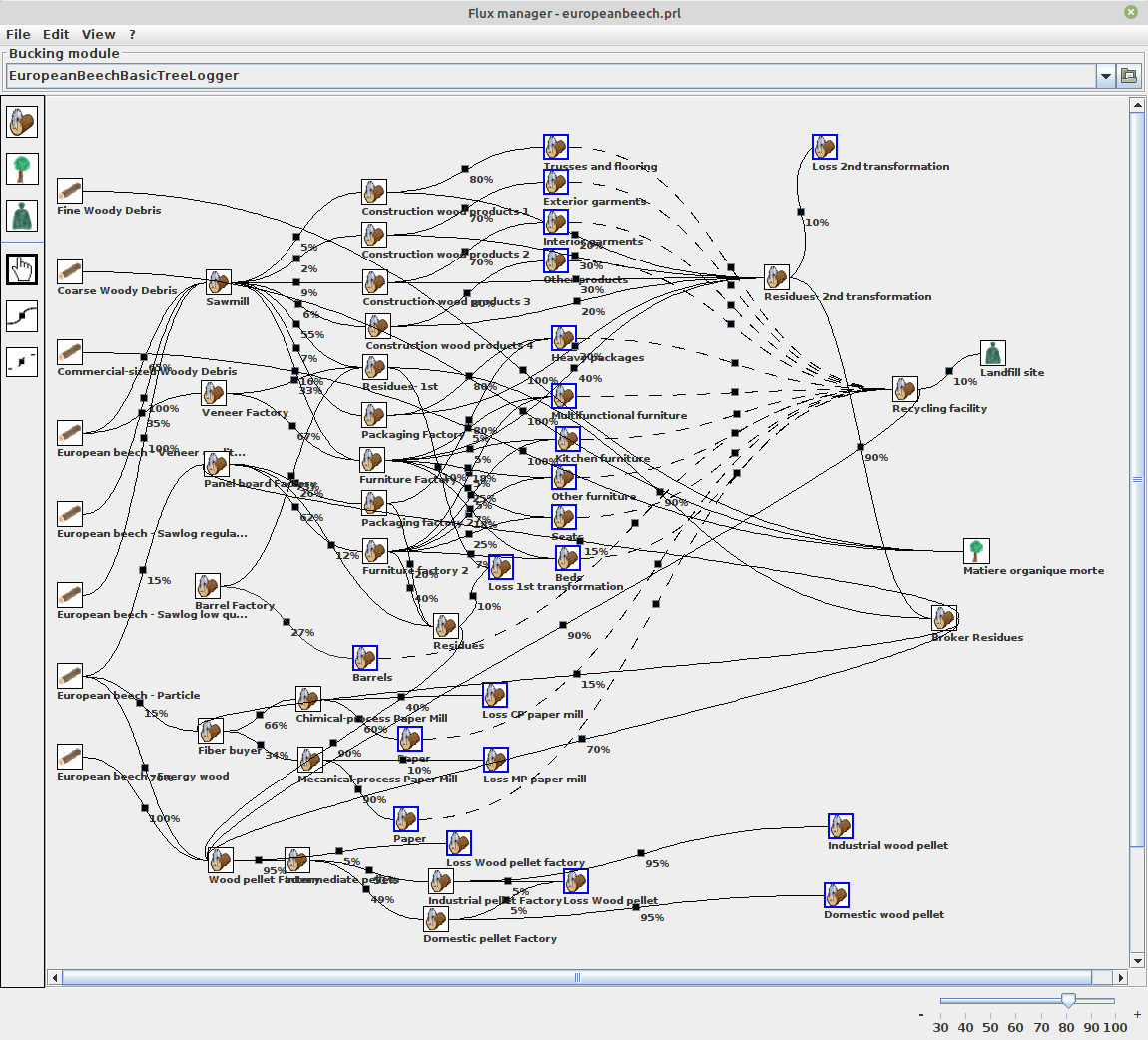Click the zoom slider handle

pyautogui.click(x=1068, y=1000)
